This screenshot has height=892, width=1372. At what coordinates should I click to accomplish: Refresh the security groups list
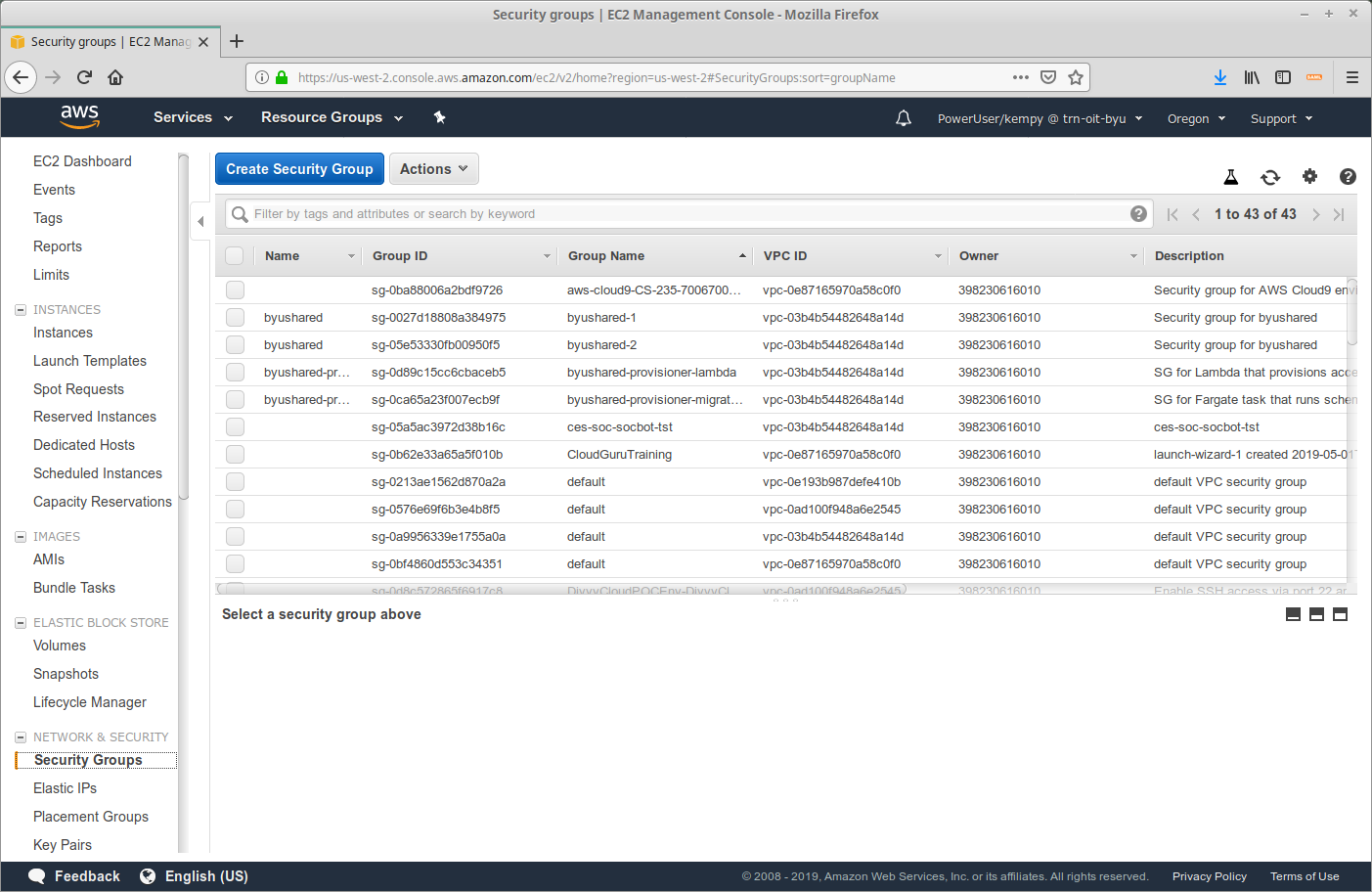(1270, 177)
